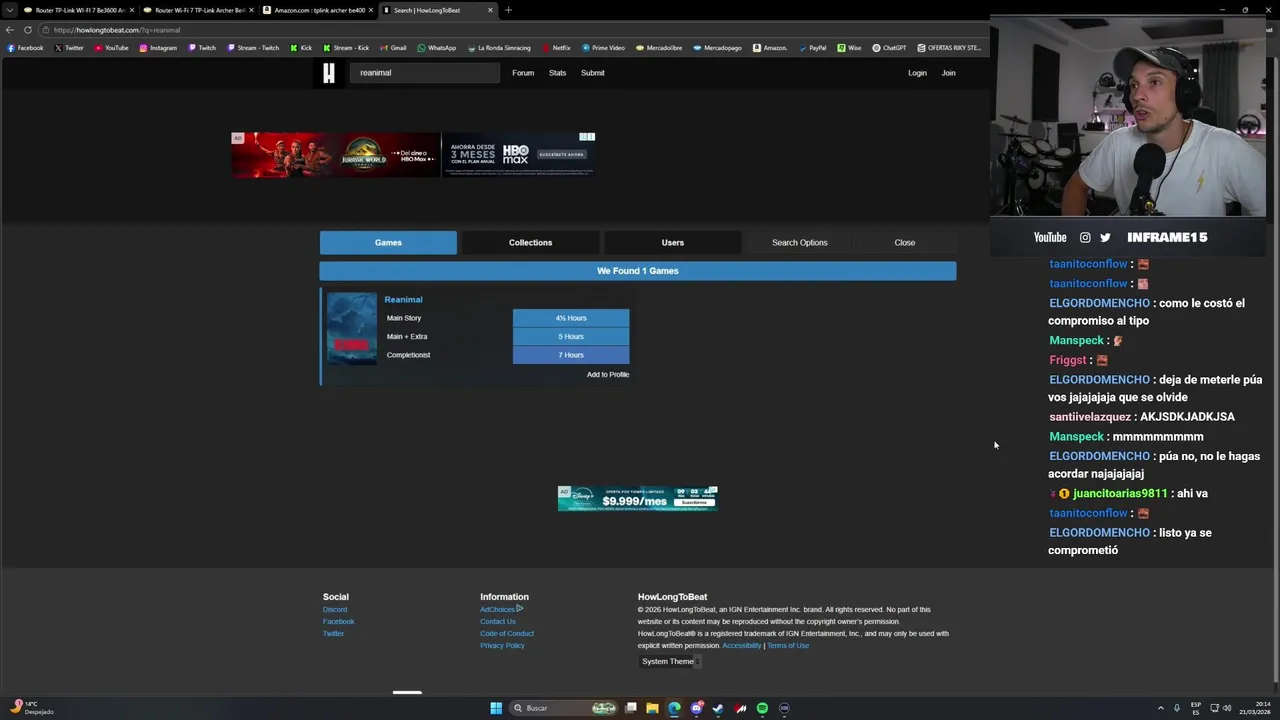Open the System Theme dropdown
This screenshot has height=720, width=1280.
click(x=670, y=661)
